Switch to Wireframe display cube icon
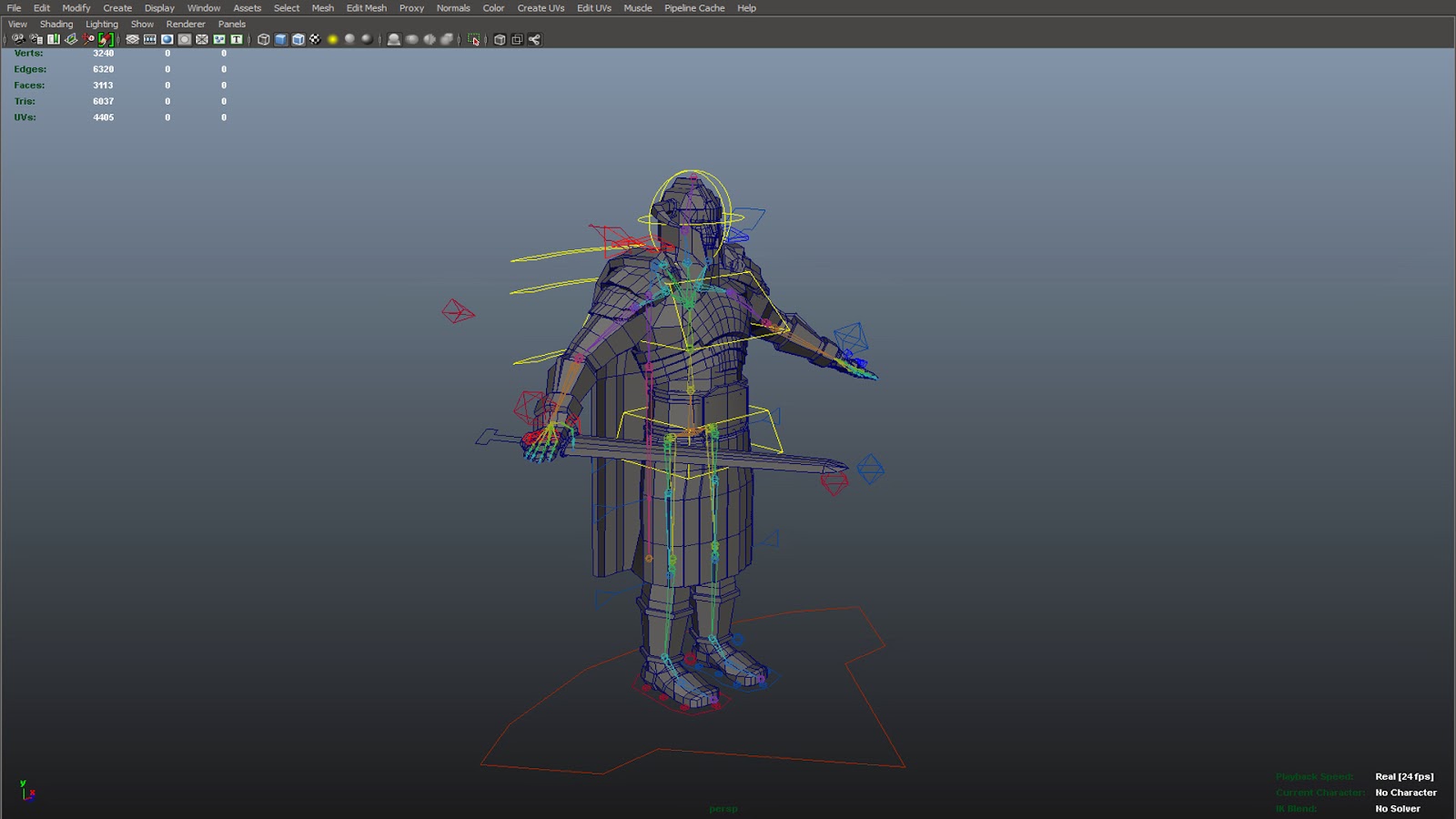 pos(263,39)
